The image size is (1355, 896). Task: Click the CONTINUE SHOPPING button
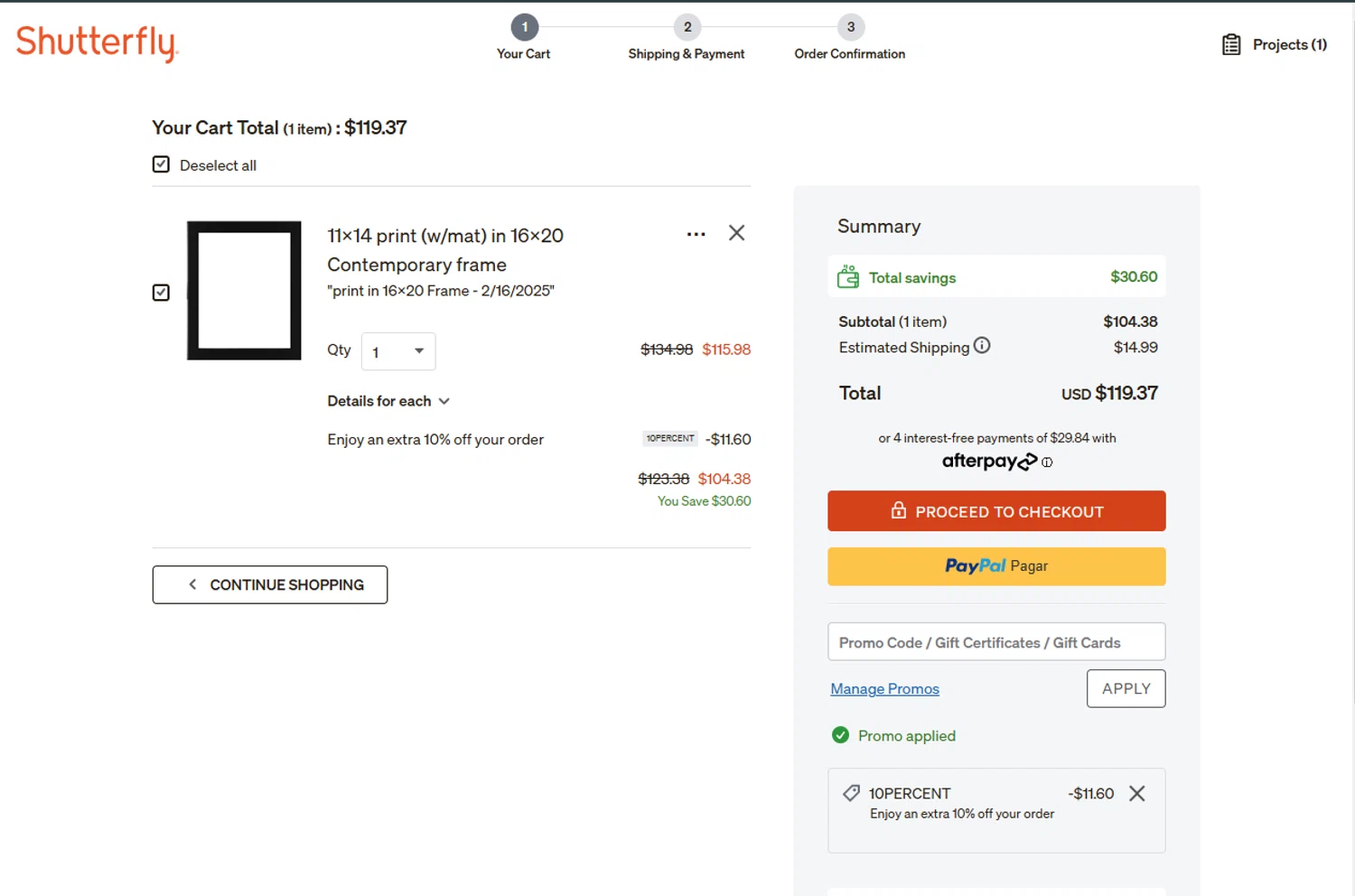coord(270,584)
